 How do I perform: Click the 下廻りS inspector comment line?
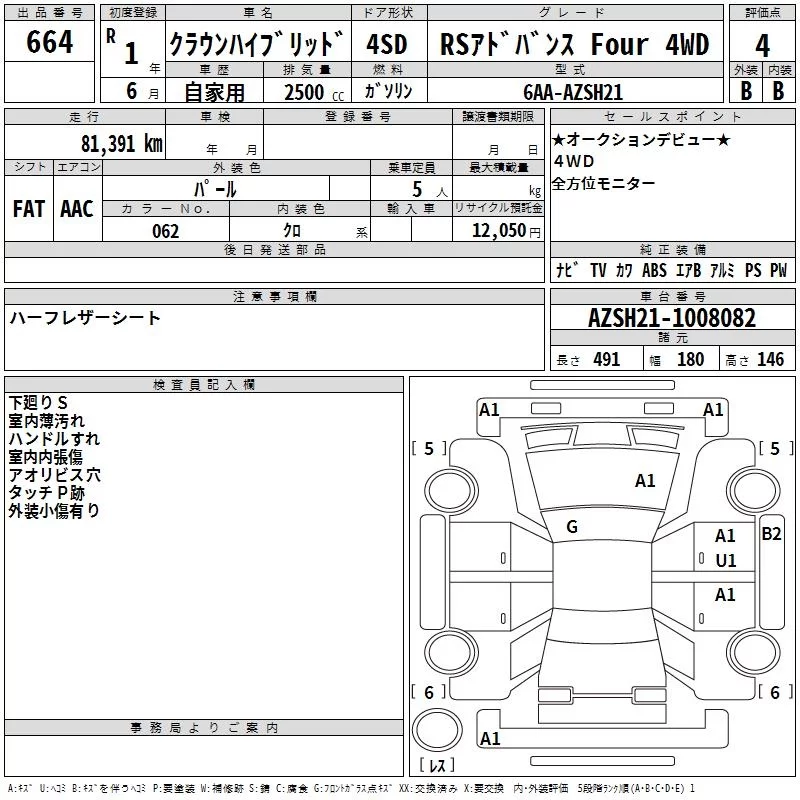pos(38,403)
